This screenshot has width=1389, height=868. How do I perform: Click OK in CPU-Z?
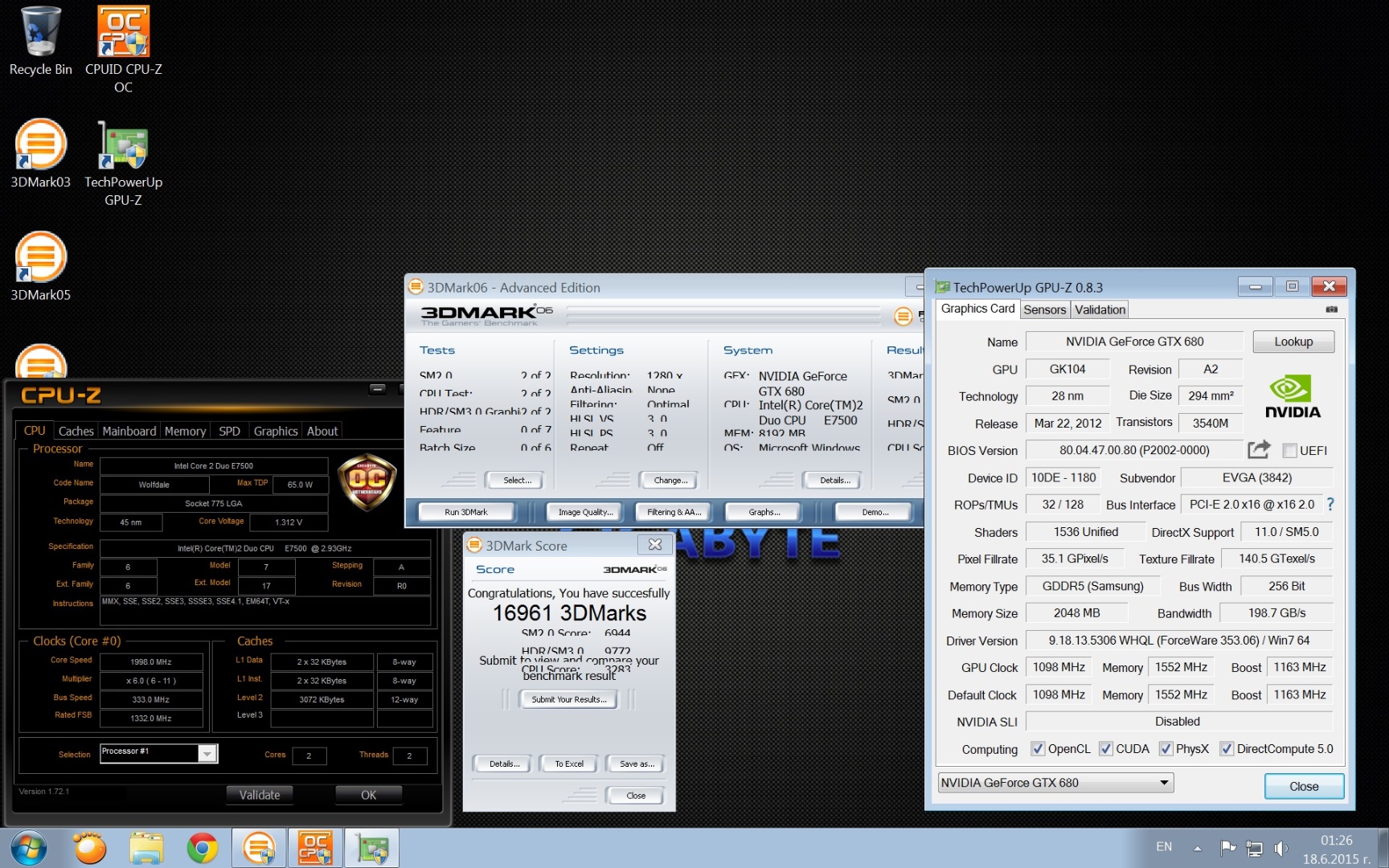tap(368, 795)
